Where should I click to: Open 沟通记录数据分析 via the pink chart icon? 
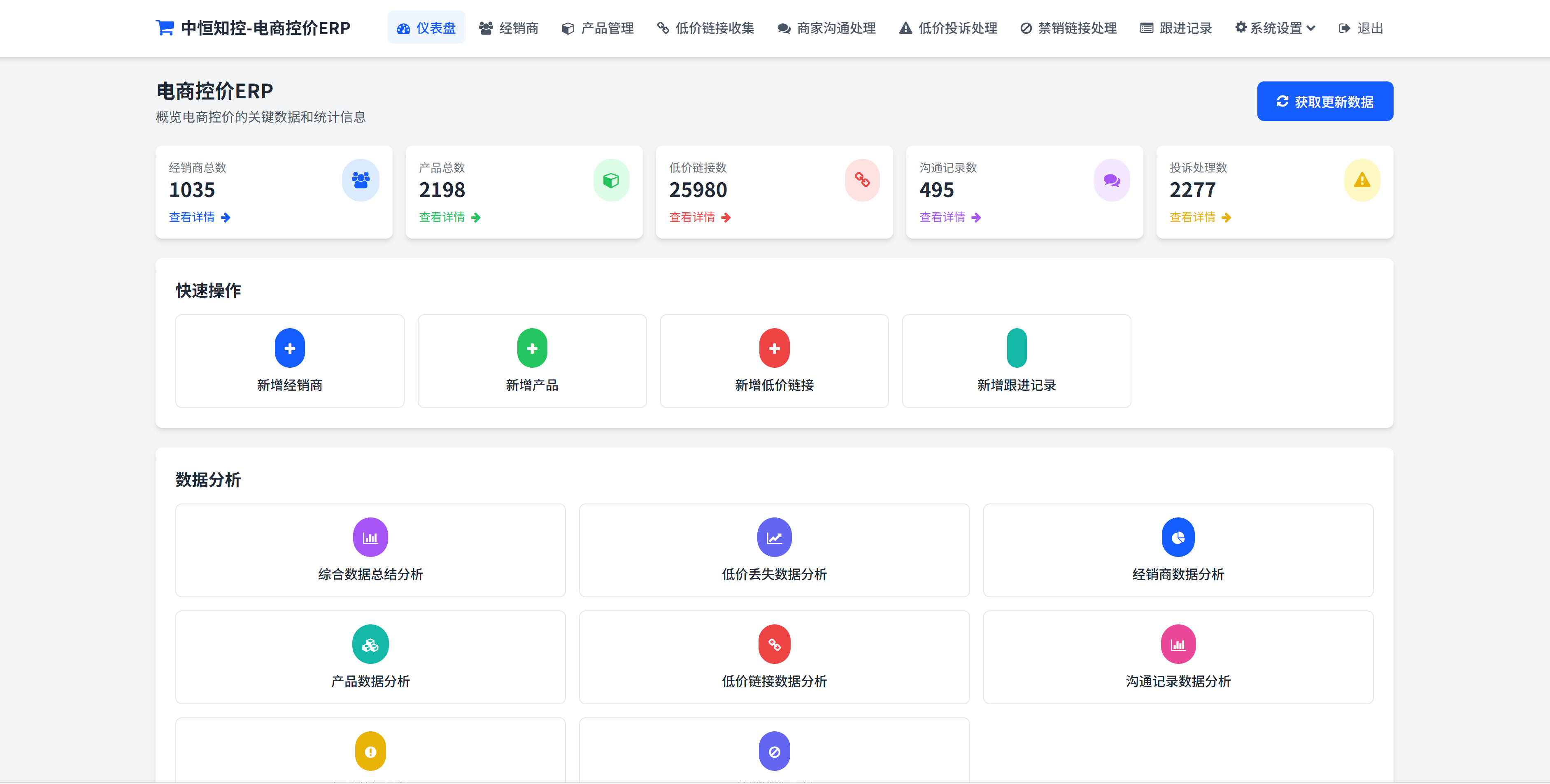[1178, 645]
